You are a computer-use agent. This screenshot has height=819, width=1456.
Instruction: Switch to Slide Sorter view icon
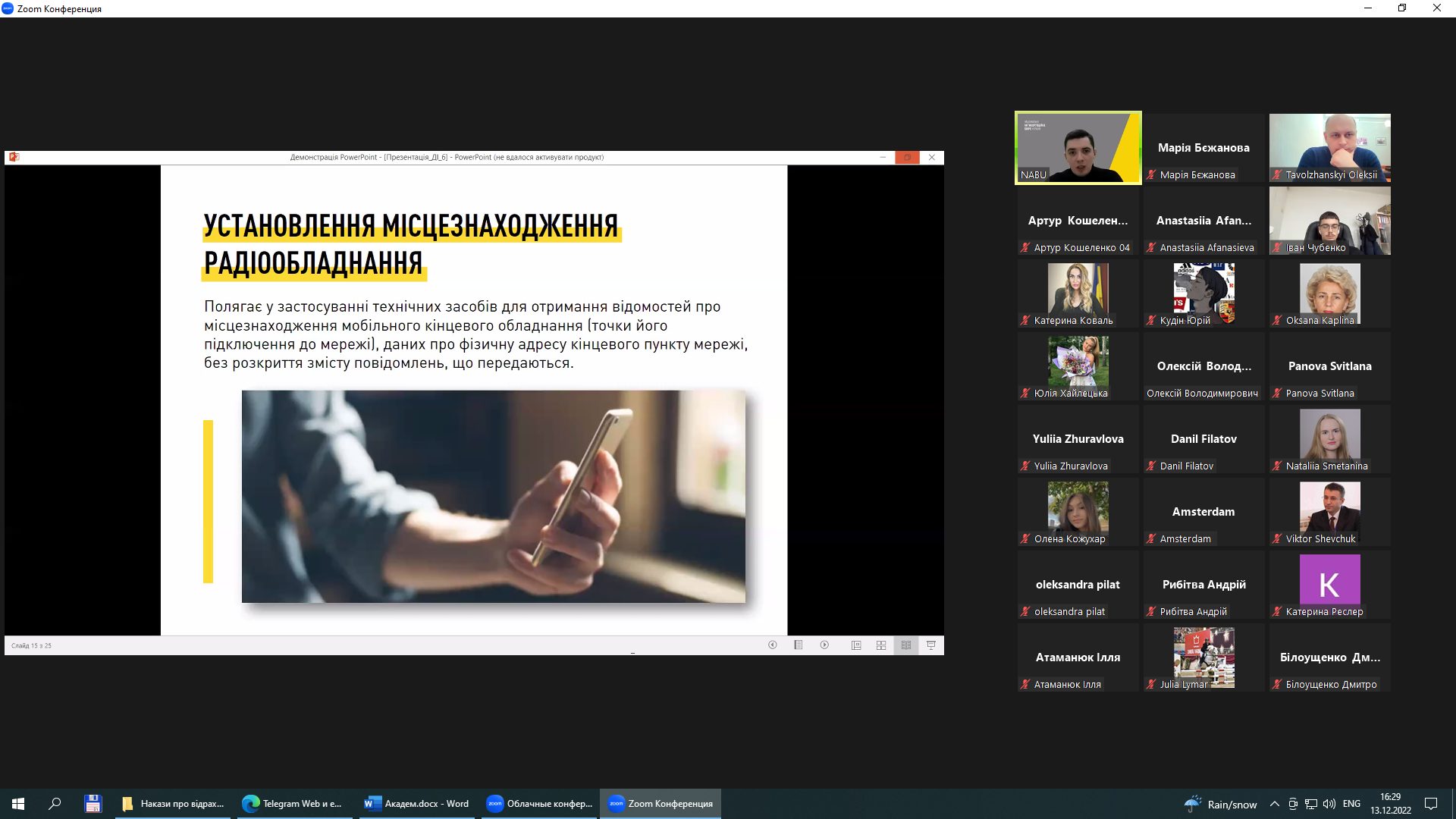(881, 645)
